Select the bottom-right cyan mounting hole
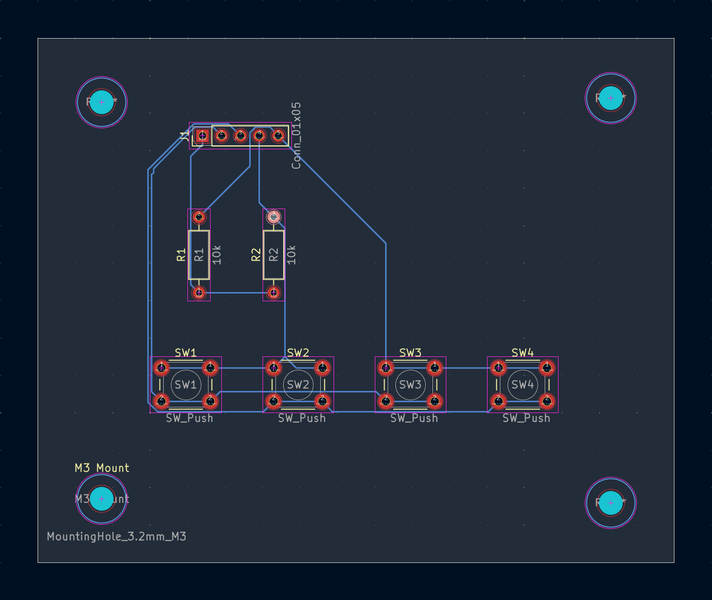 [611, 503]
